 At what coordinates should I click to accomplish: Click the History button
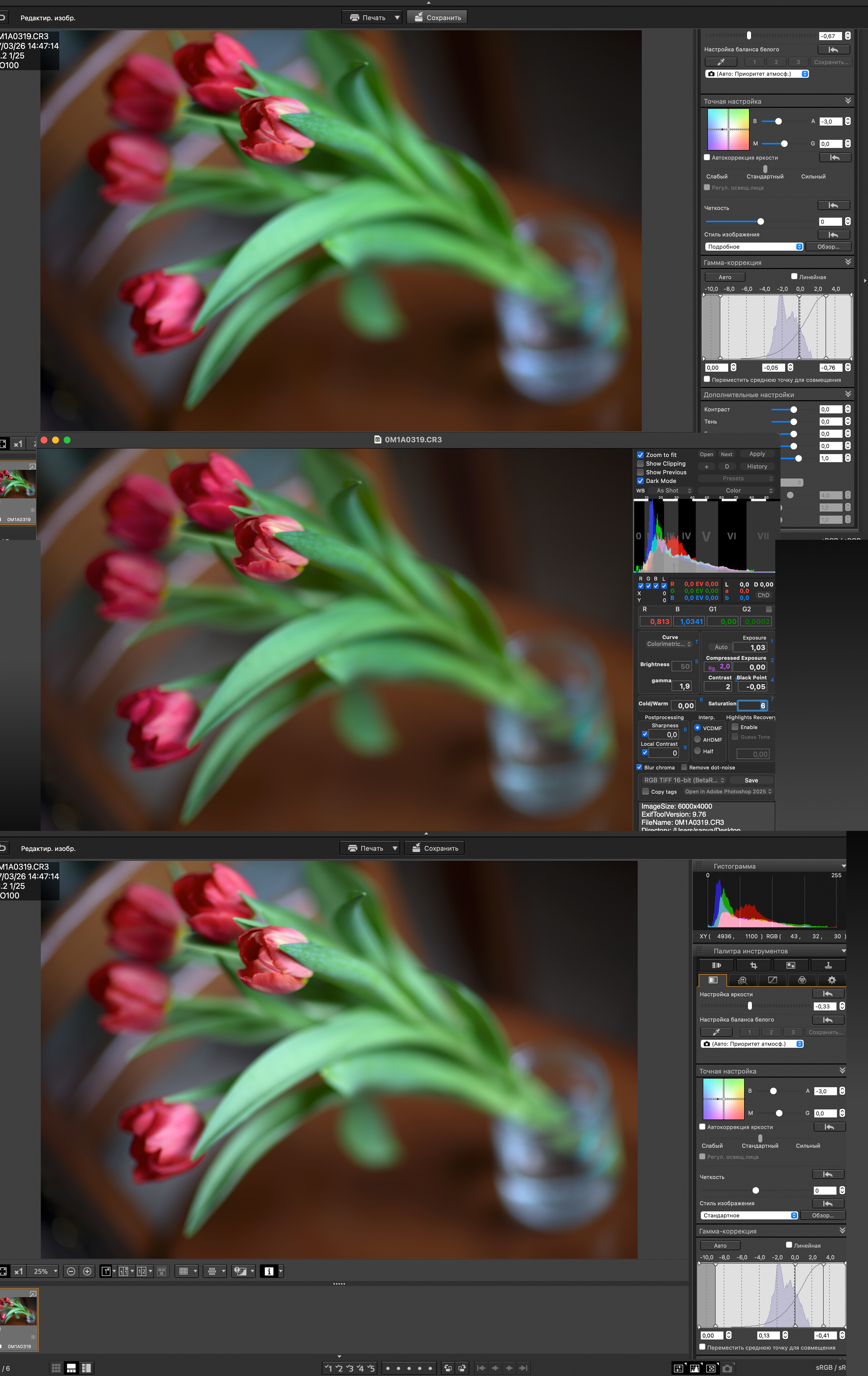tap(757, 467)
